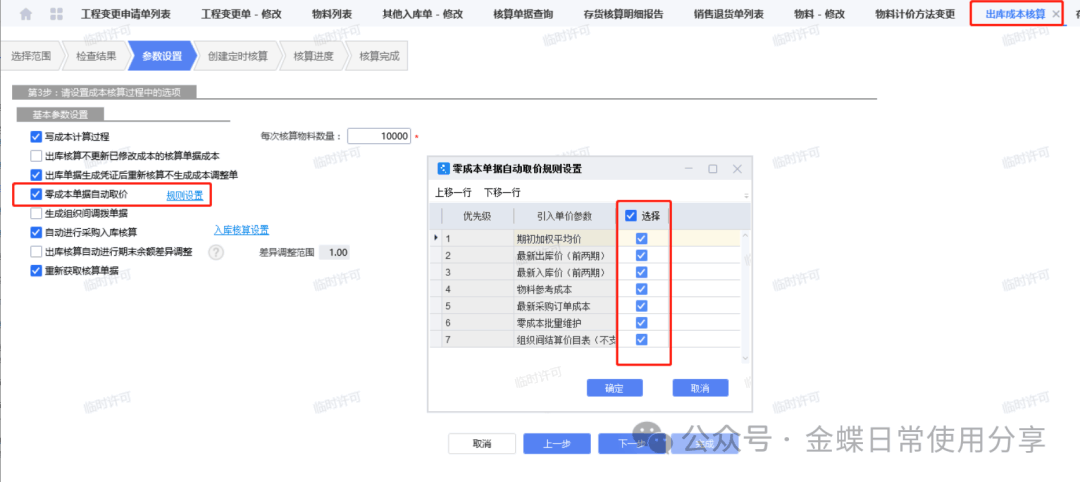Go to the 选择范围 wizard step
Viewport: 1080px width, 482px height.
click(31, 56)
